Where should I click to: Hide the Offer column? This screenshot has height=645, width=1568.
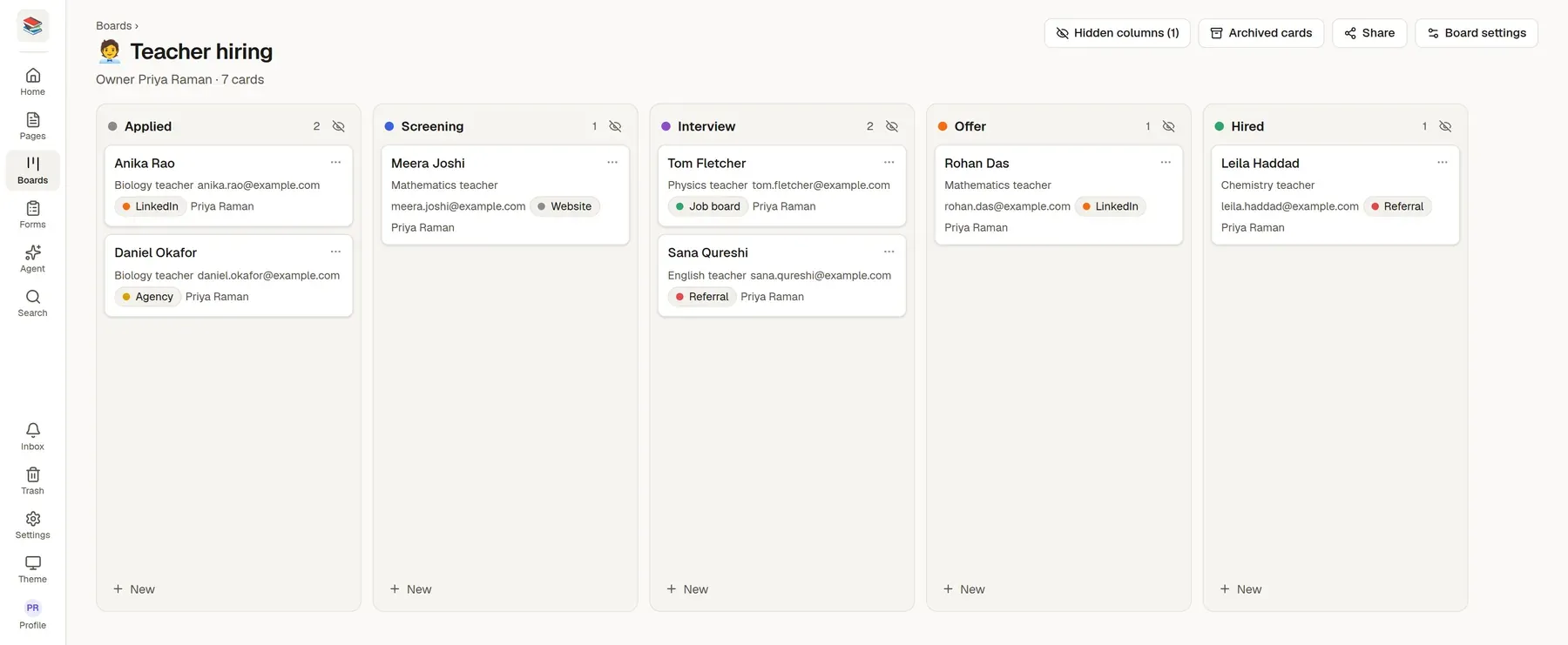(x=1169, y=126)
